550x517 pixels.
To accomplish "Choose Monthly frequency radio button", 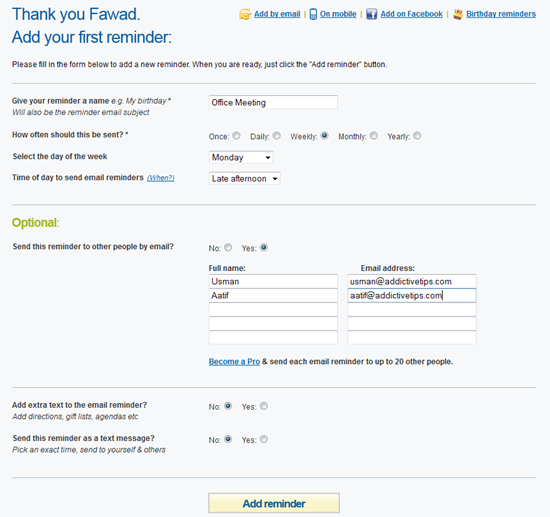I will pos(374,135).
